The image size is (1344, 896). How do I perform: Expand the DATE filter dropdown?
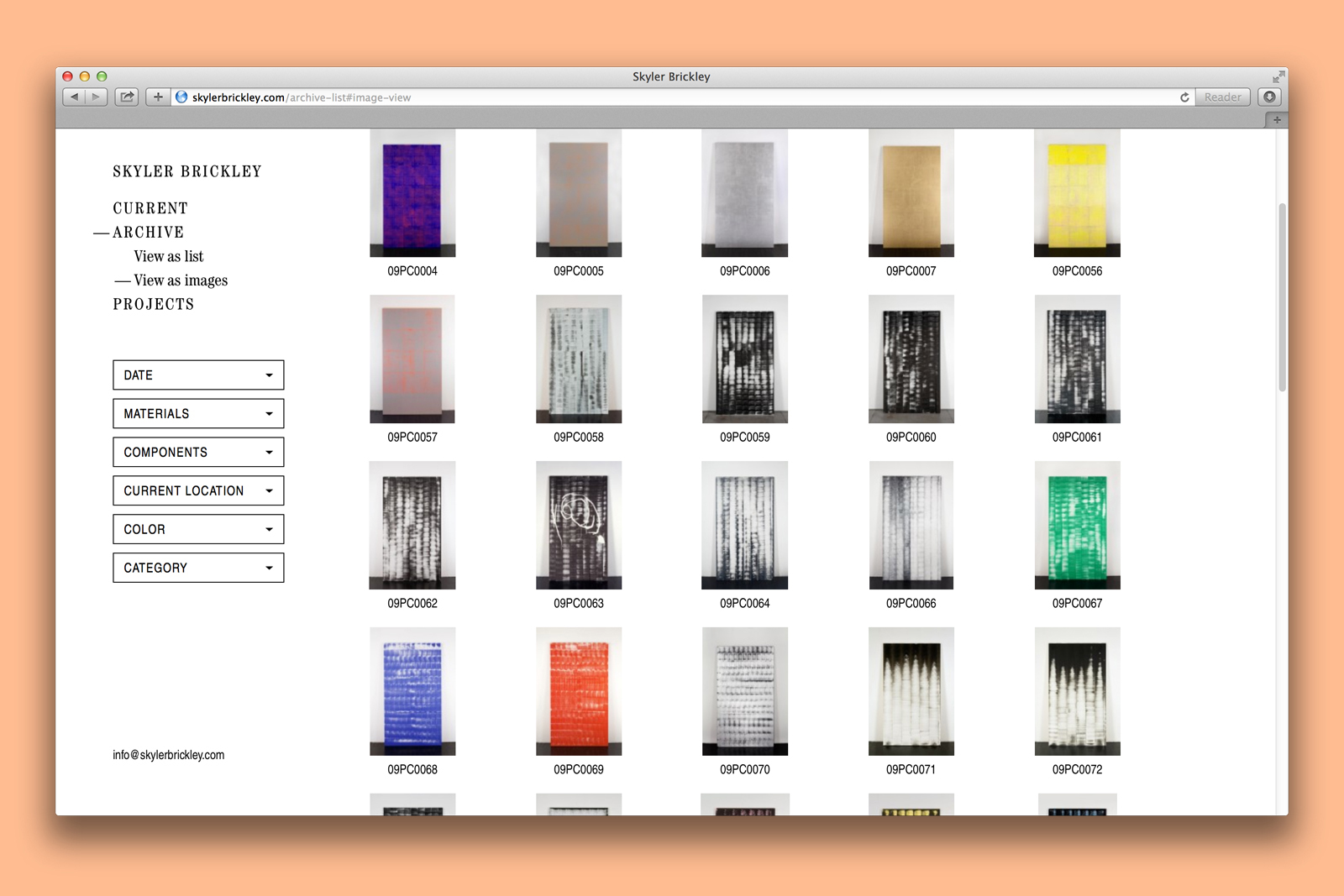198,375
